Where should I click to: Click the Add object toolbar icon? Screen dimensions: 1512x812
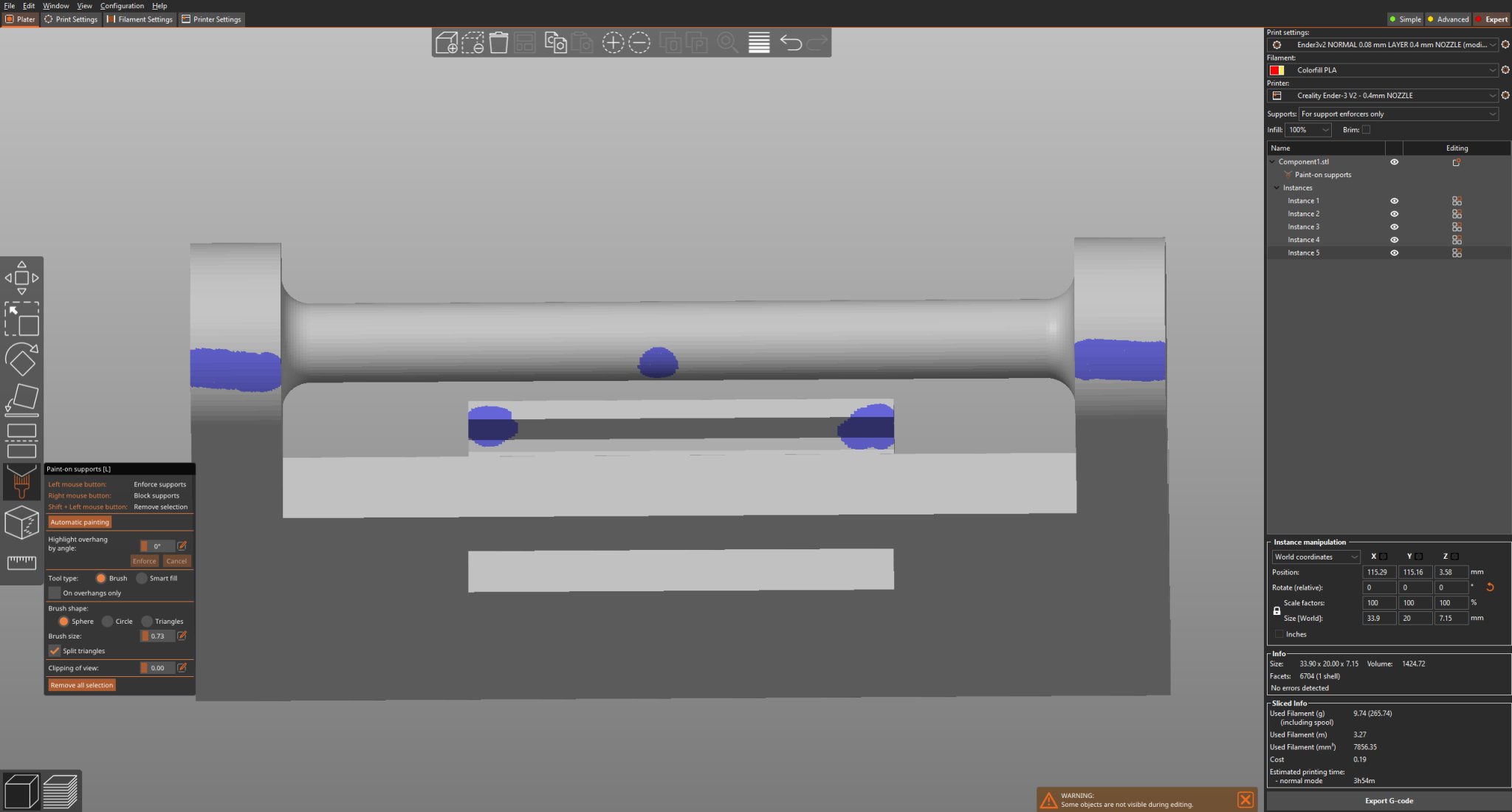point(447,43)
